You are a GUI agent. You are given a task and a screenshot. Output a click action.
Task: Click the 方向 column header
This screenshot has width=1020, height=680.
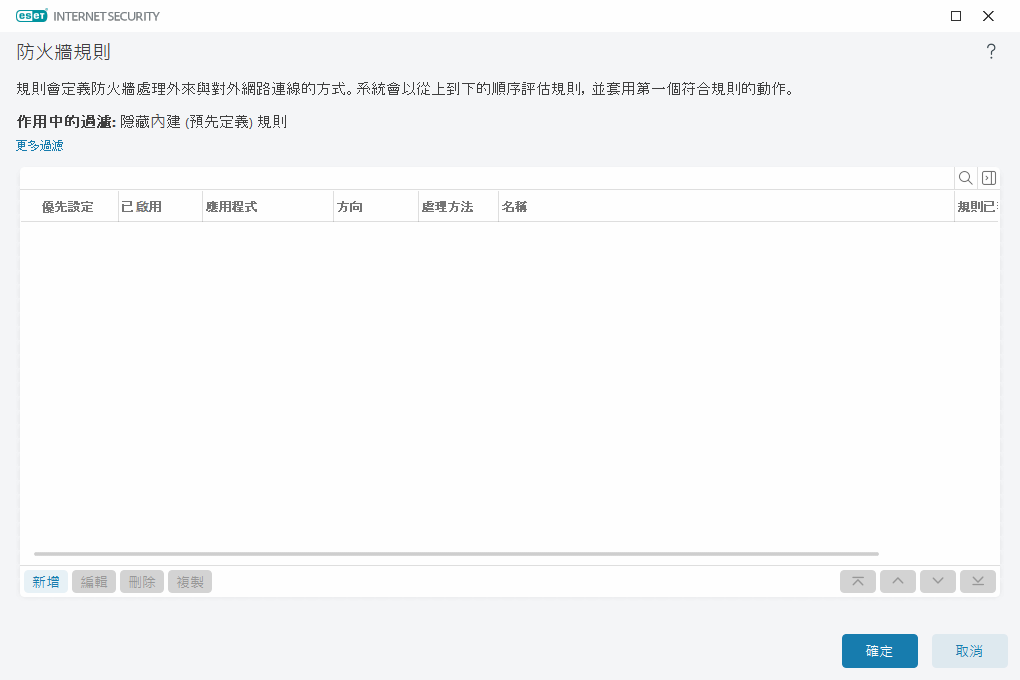click(x=352, y=206)
